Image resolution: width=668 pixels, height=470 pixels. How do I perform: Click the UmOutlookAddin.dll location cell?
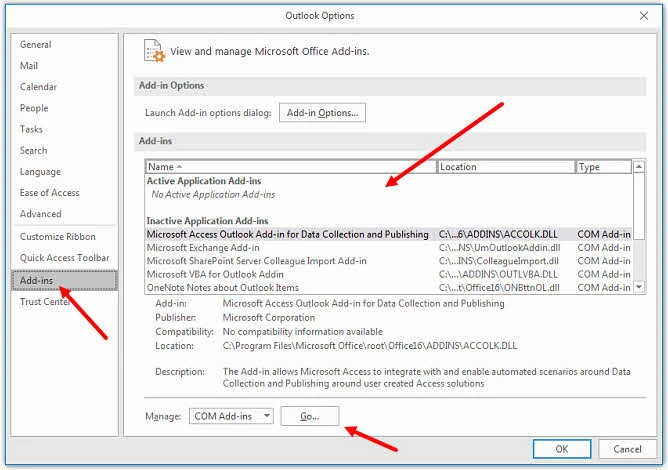499,248
